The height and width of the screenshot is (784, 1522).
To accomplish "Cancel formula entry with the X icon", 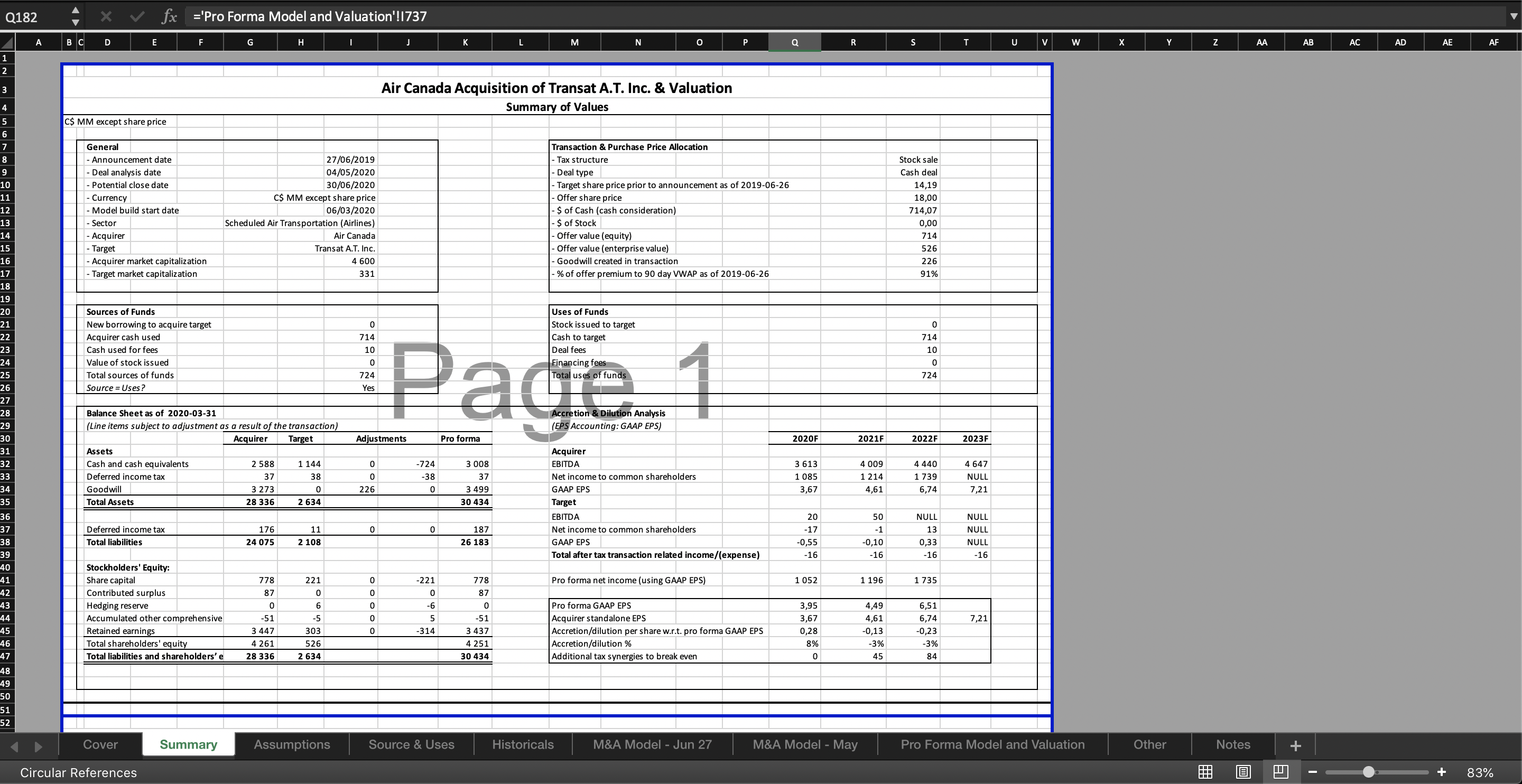I will point(106,16).
